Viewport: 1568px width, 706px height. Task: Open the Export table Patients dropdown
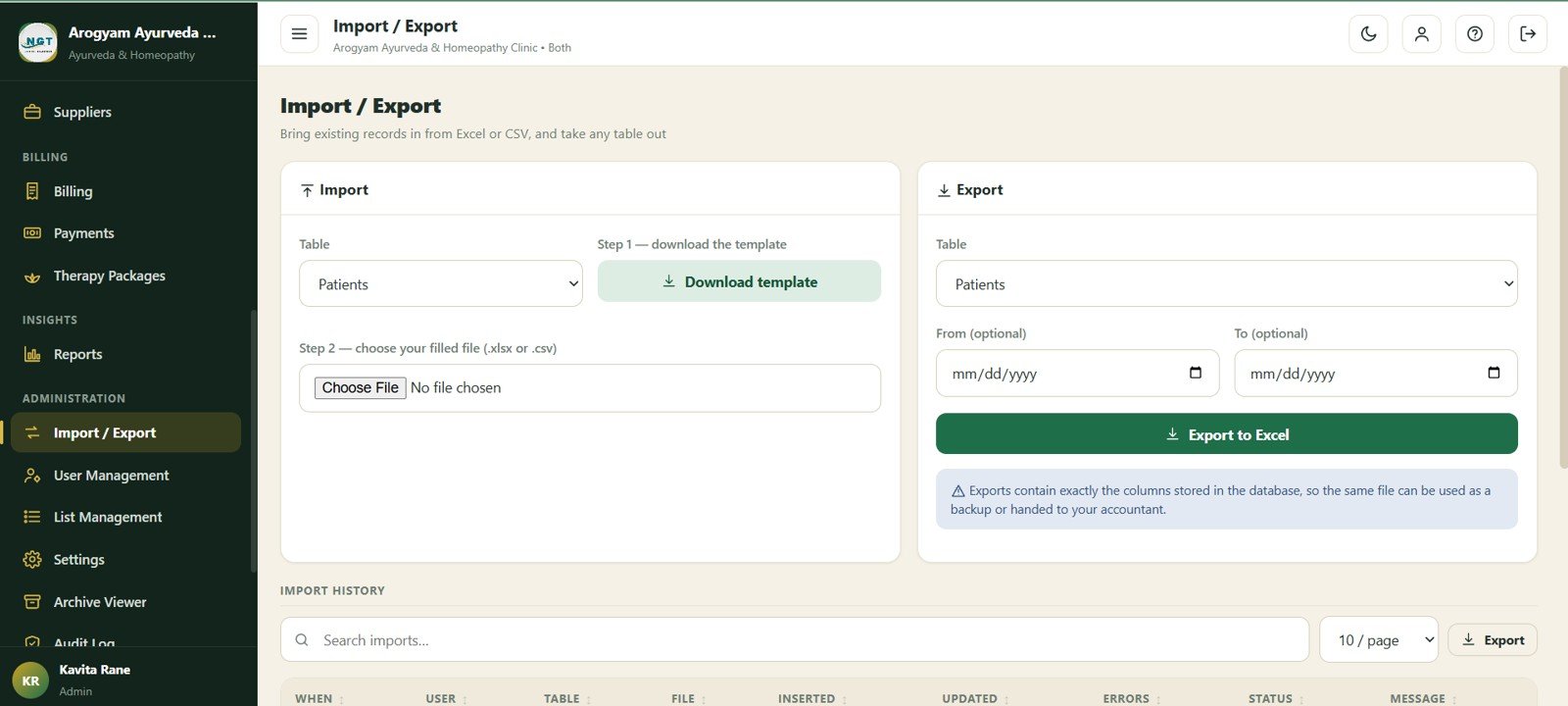click(1227, 283)
